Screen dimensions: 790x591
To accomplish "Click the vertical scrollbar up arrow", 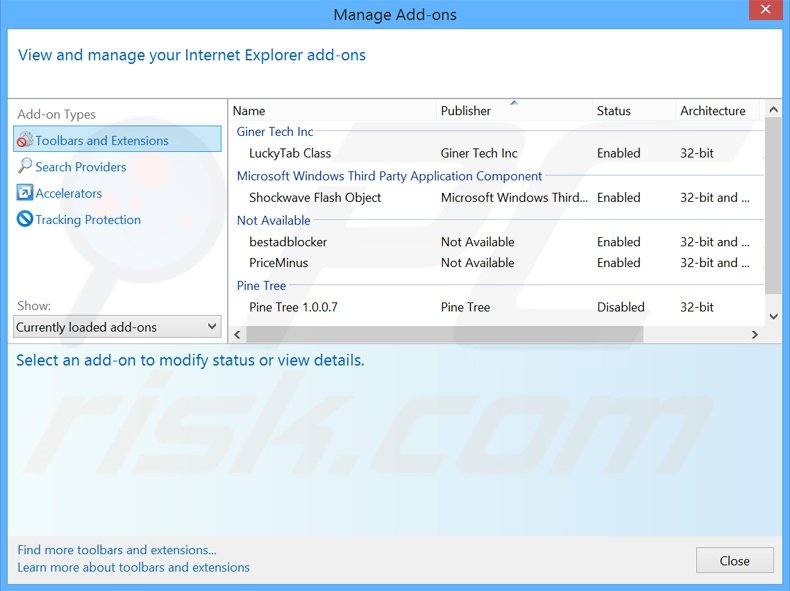I will [773, 109].
